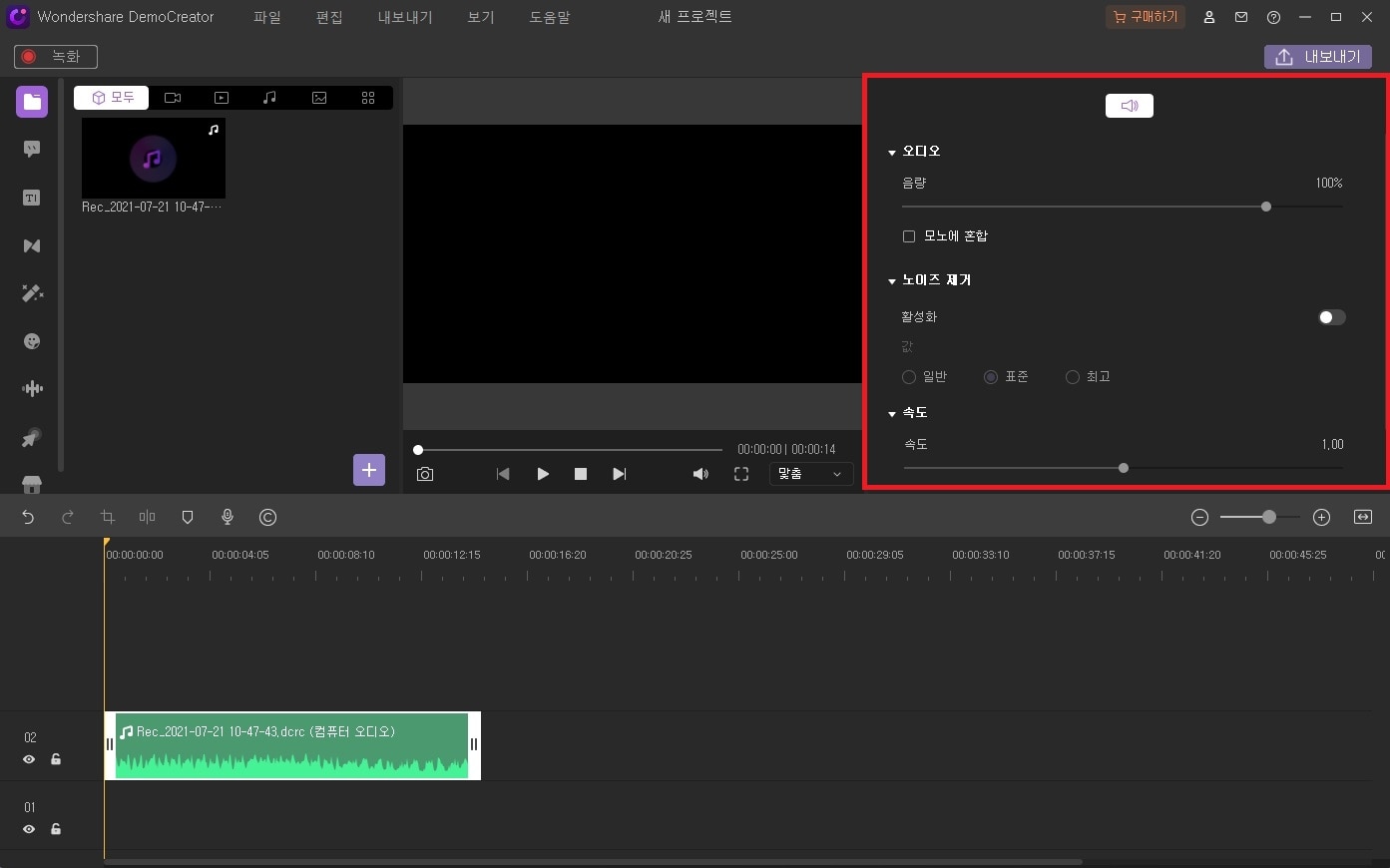Viewport: 1390px width, 868px height.
Task: Open the annotations sidebar icon
Action: coord(32,150)
